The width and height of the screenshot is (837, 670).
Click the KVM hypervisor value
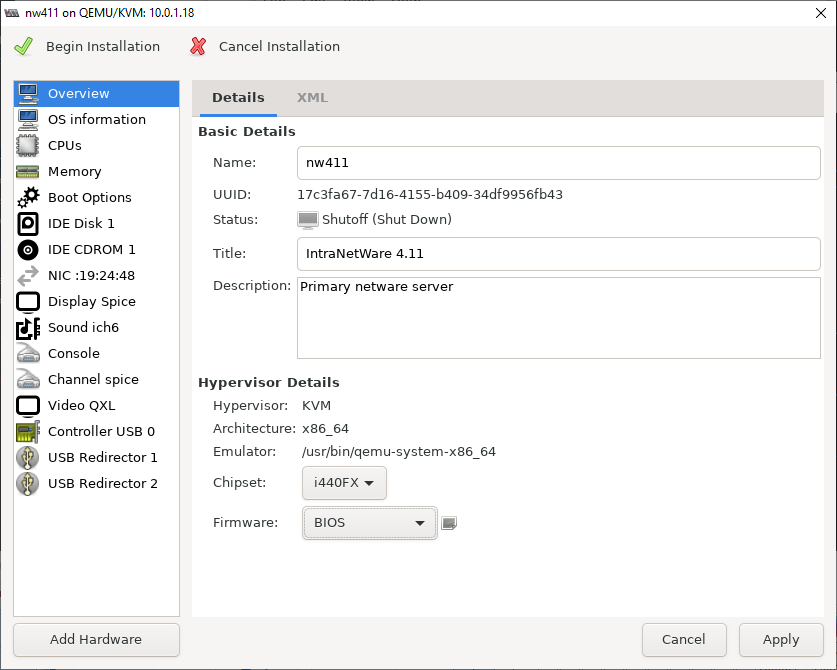coord(317,406)
